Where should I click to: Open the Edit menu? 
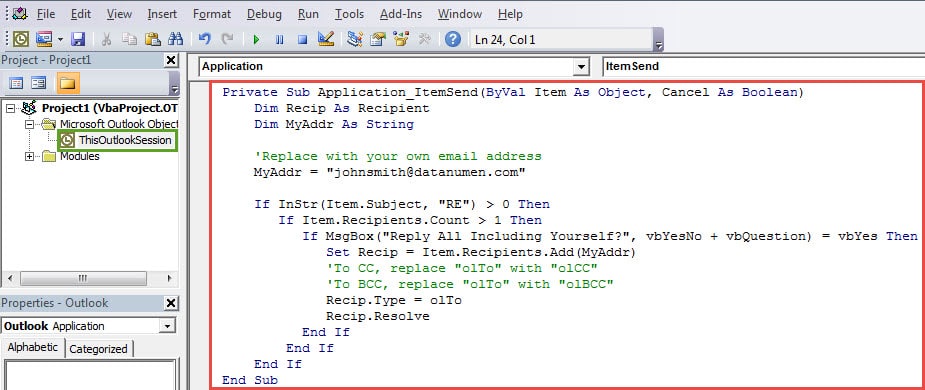pyautogui.click(x=81, y=14)
